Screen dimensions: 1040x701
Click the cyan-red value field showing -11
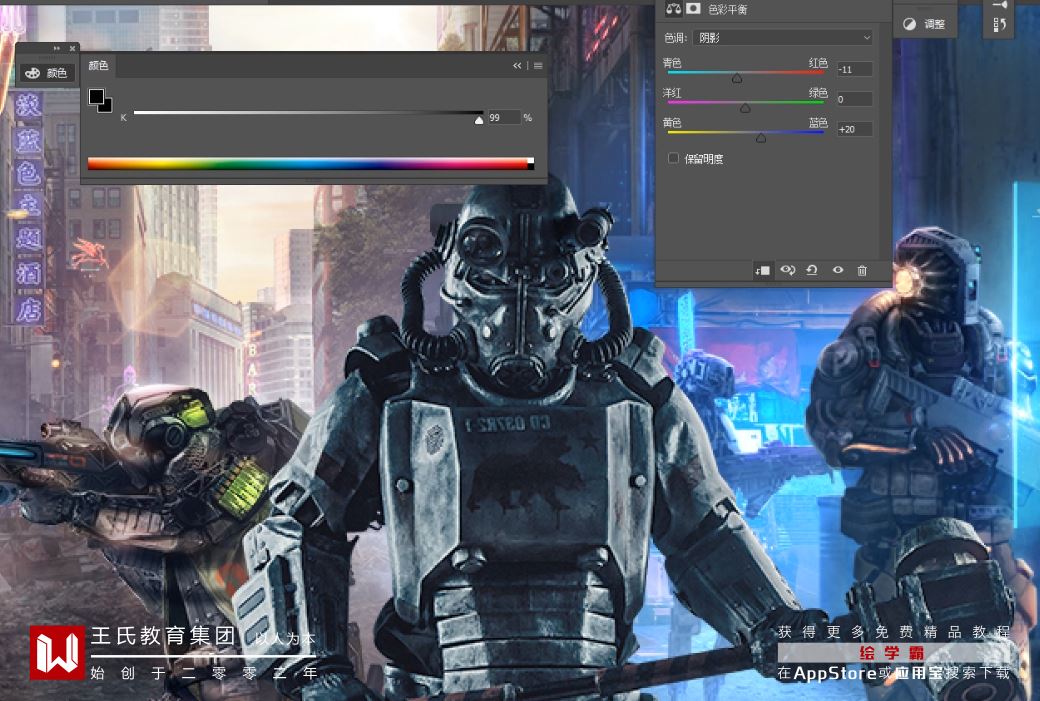click(854, 69)
